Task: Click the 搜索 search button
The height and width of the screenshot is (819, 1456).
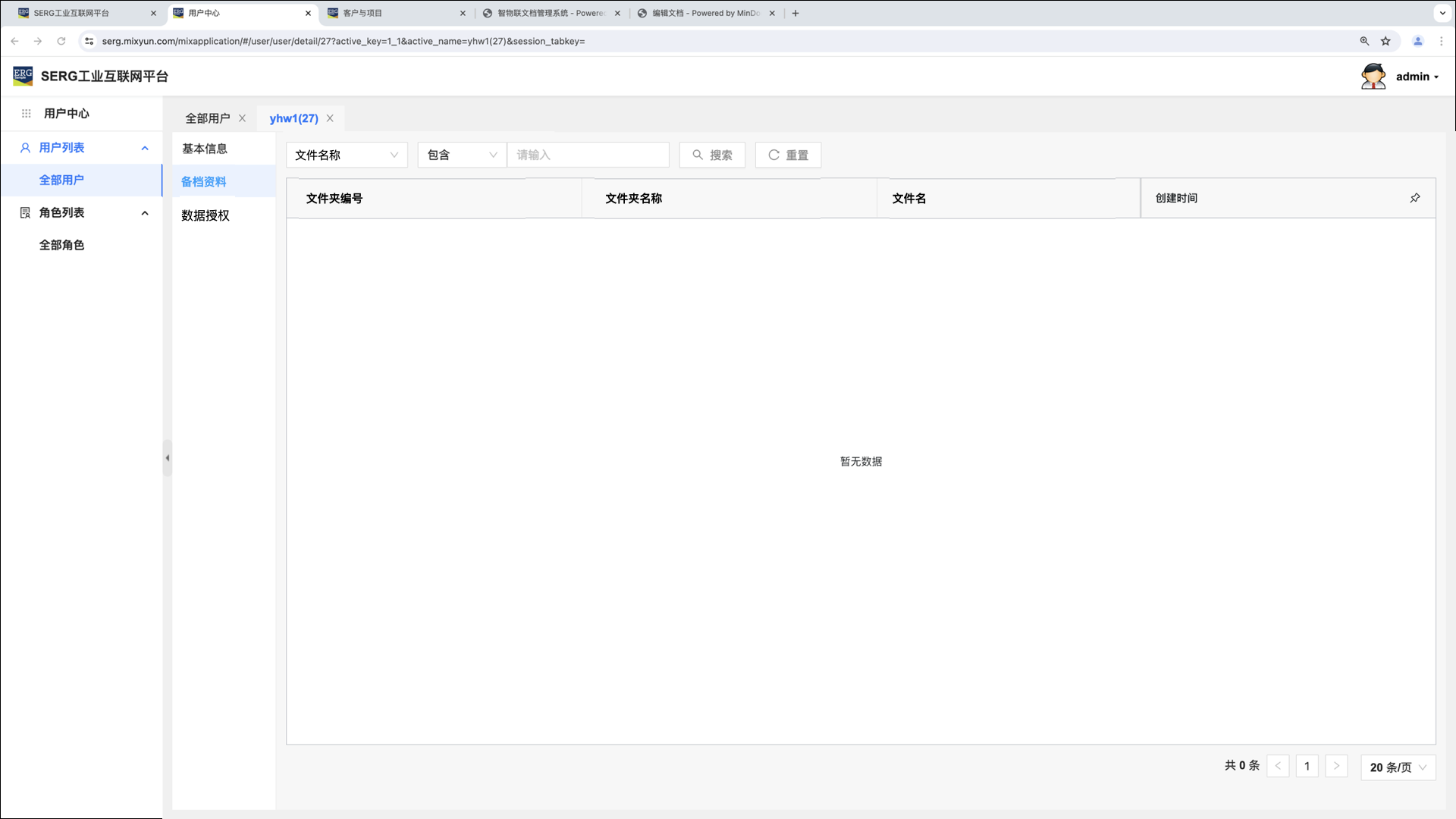Action: tap(712, 155)
